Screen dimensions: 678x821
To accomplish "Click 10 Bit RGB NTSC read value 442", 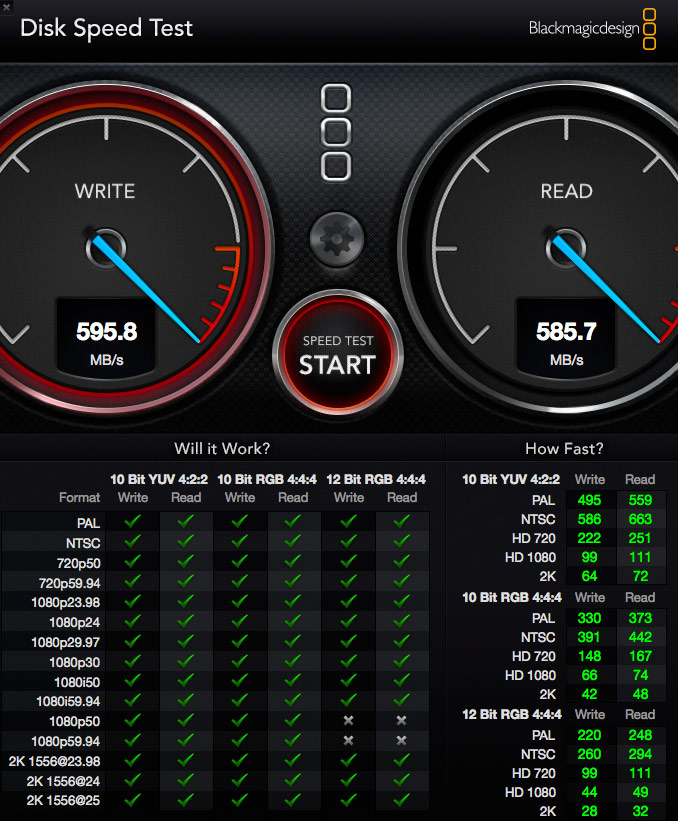I will 640,637.
